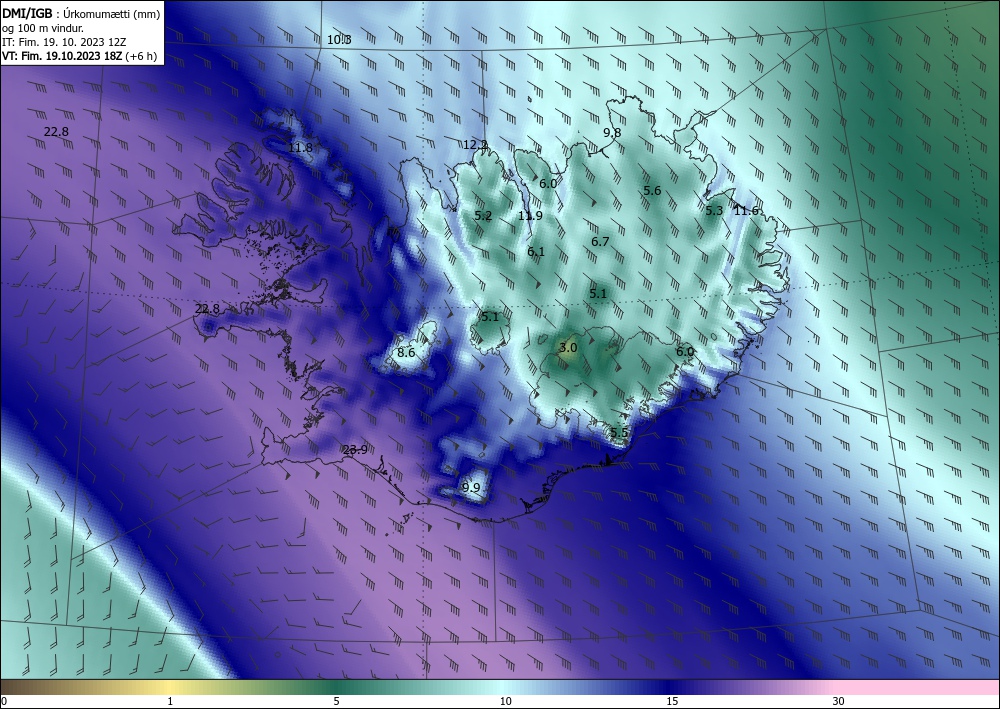1000x709 pixels.
Task: Select the 'IT: Fim. 19. 10. 2023 12Z' line
Action: click(64, 42)
